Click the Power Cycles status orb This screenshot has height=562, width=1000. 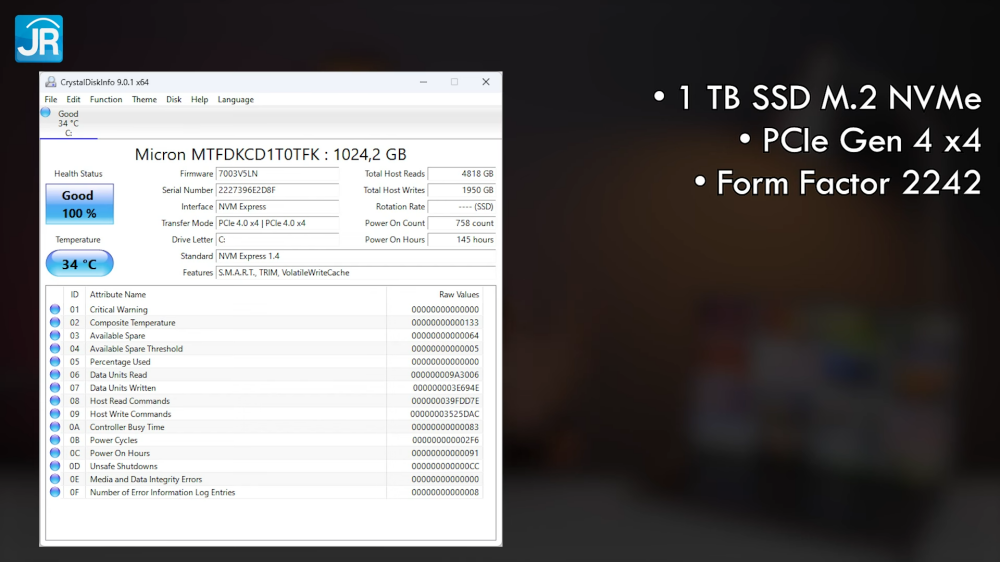pos(55,440)
